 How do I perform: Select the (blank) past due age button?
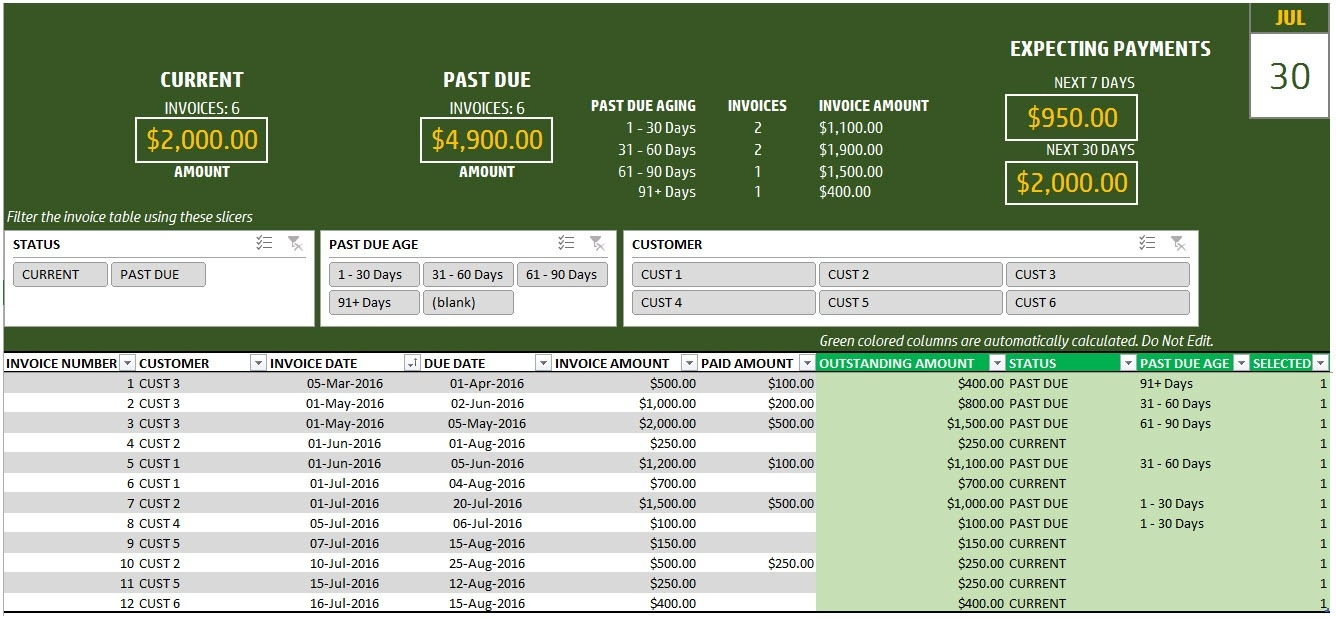468,303
